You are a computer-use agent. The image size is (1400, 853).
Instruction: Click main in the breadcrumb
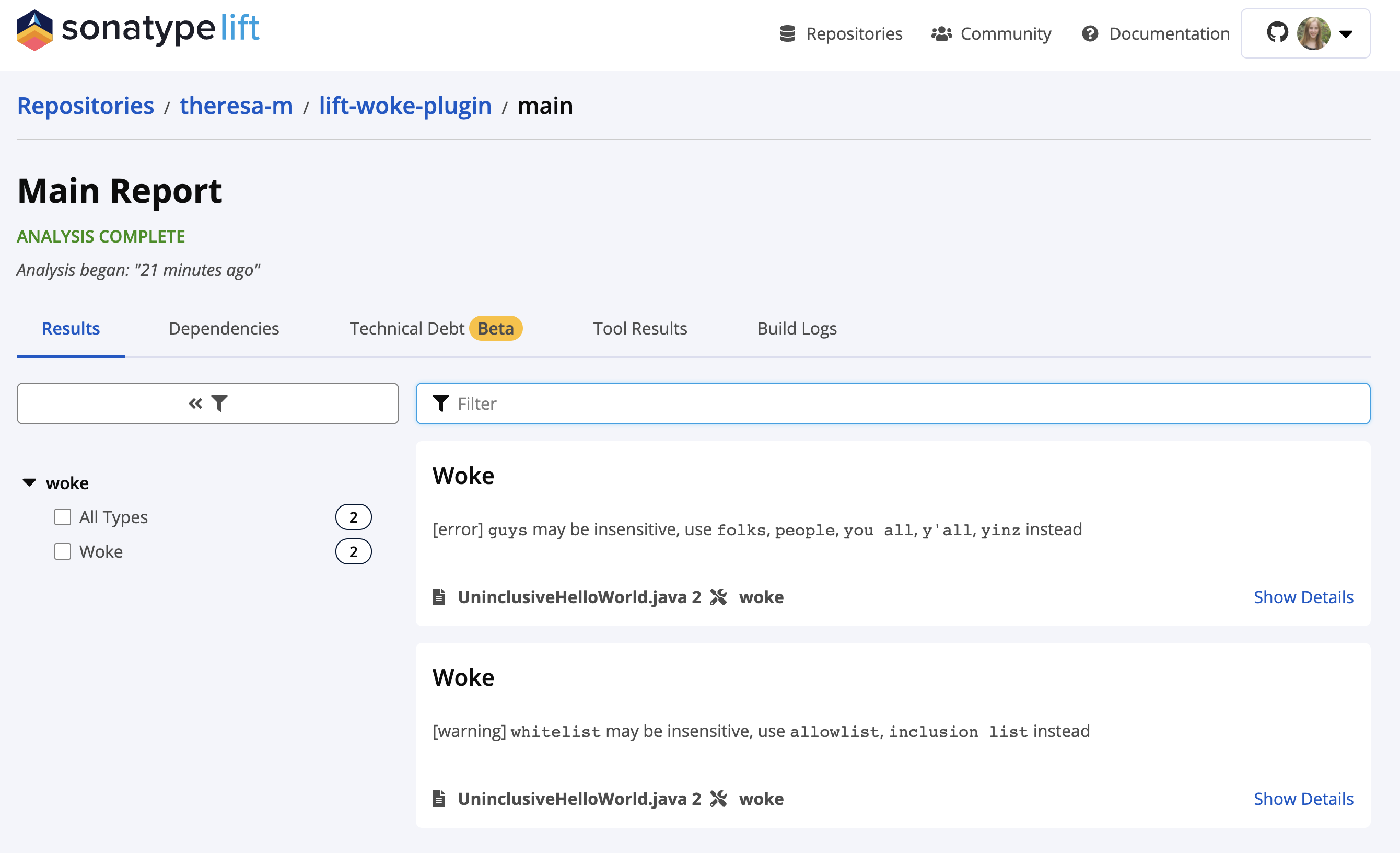[x=545, y=106]
